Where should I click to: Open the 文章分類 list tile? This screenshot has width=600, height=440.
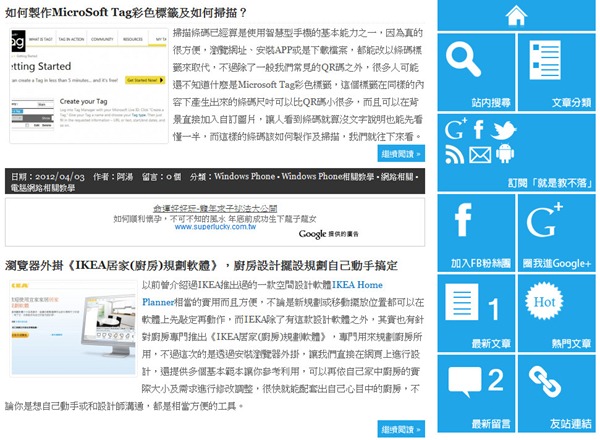(557, 72)
